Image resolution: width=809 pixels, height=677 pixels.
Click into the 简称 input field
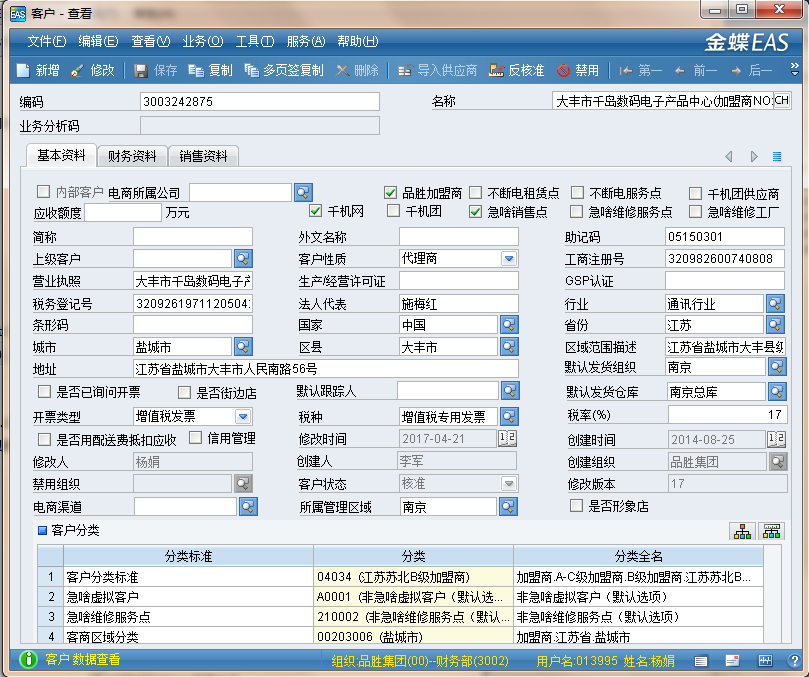pos(193,237)
